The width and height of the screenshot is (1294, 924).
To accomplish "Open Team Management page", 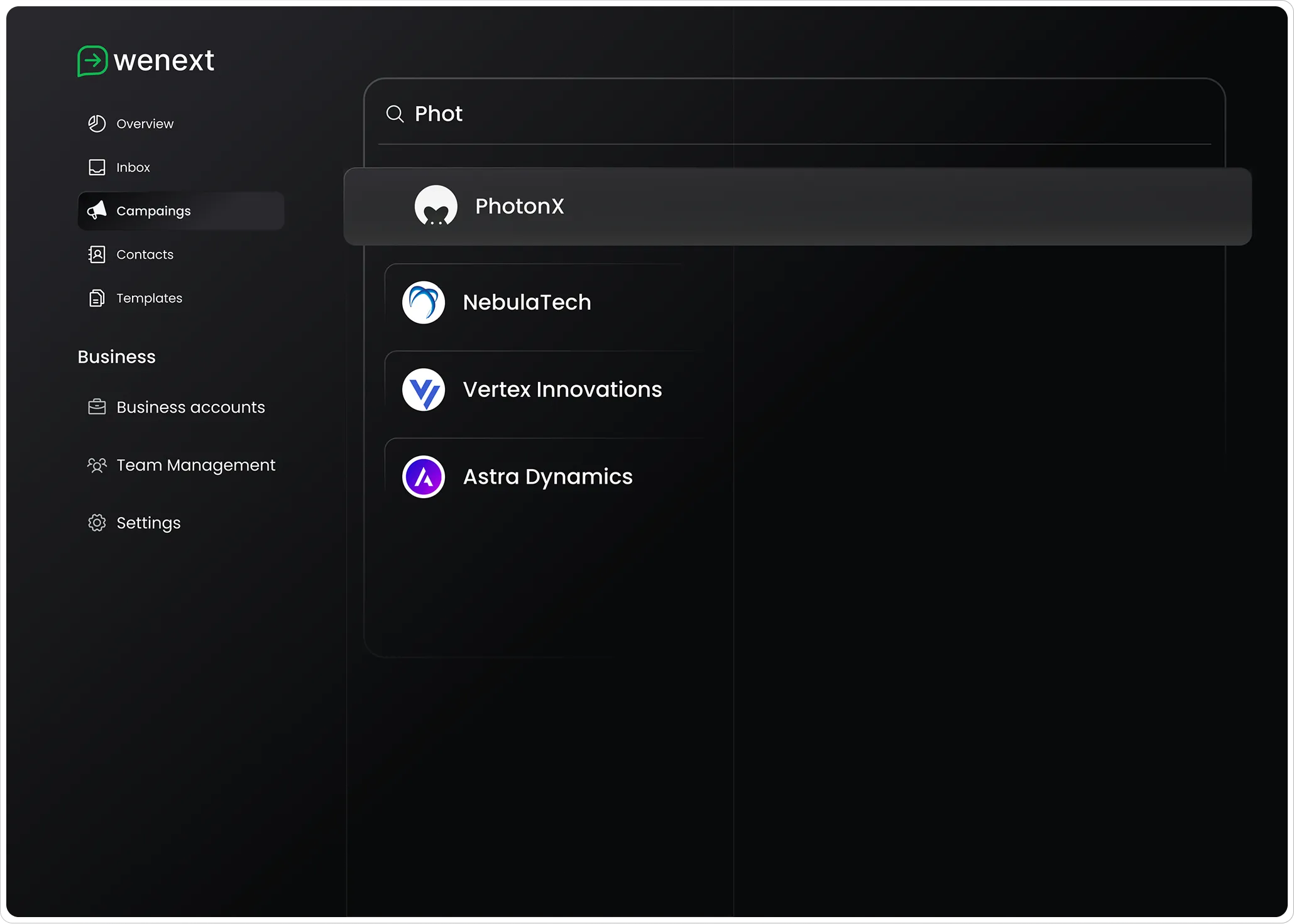I will pyautogui.click(x=195, y=465).
